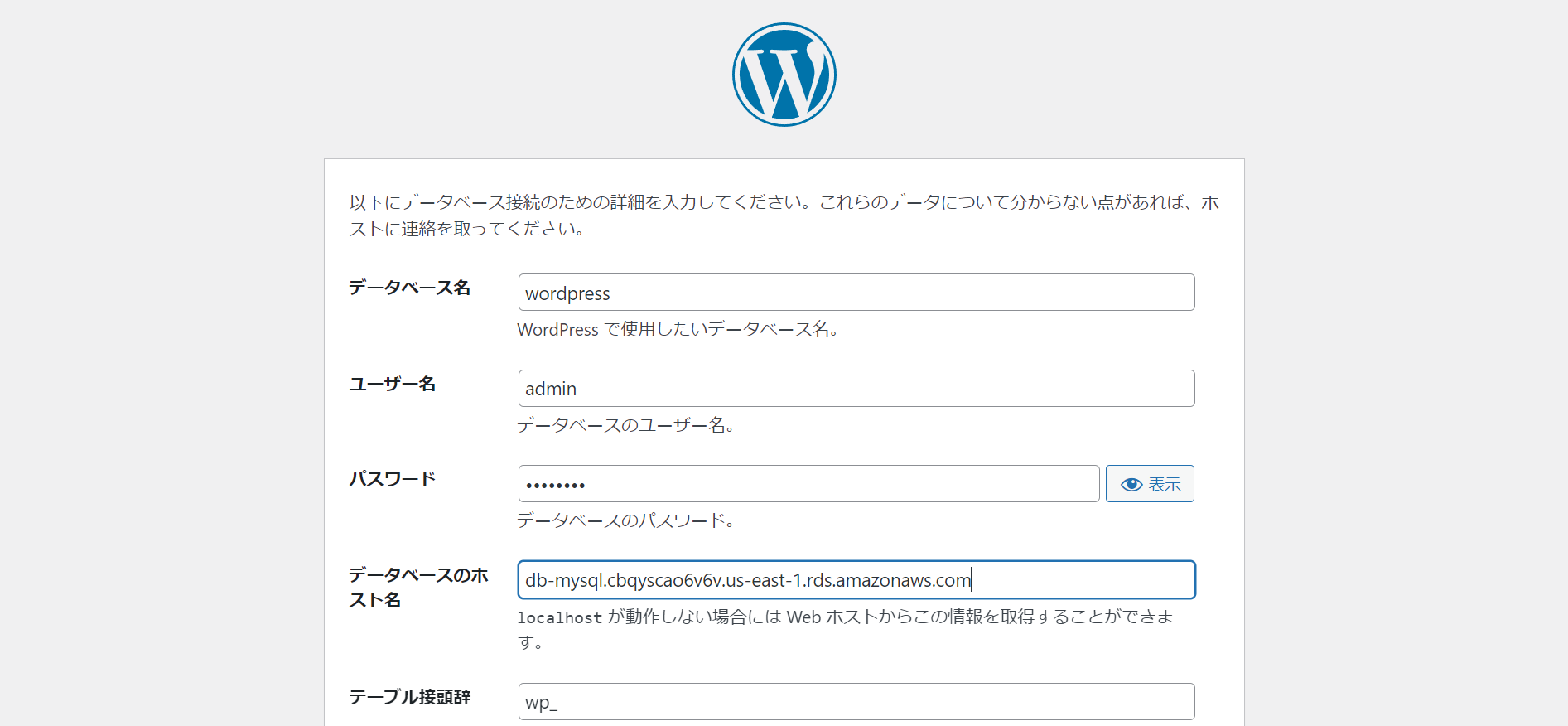Click the パスワード label
The height and width of the screenshot is (726, 1568).
click(392, 479)
